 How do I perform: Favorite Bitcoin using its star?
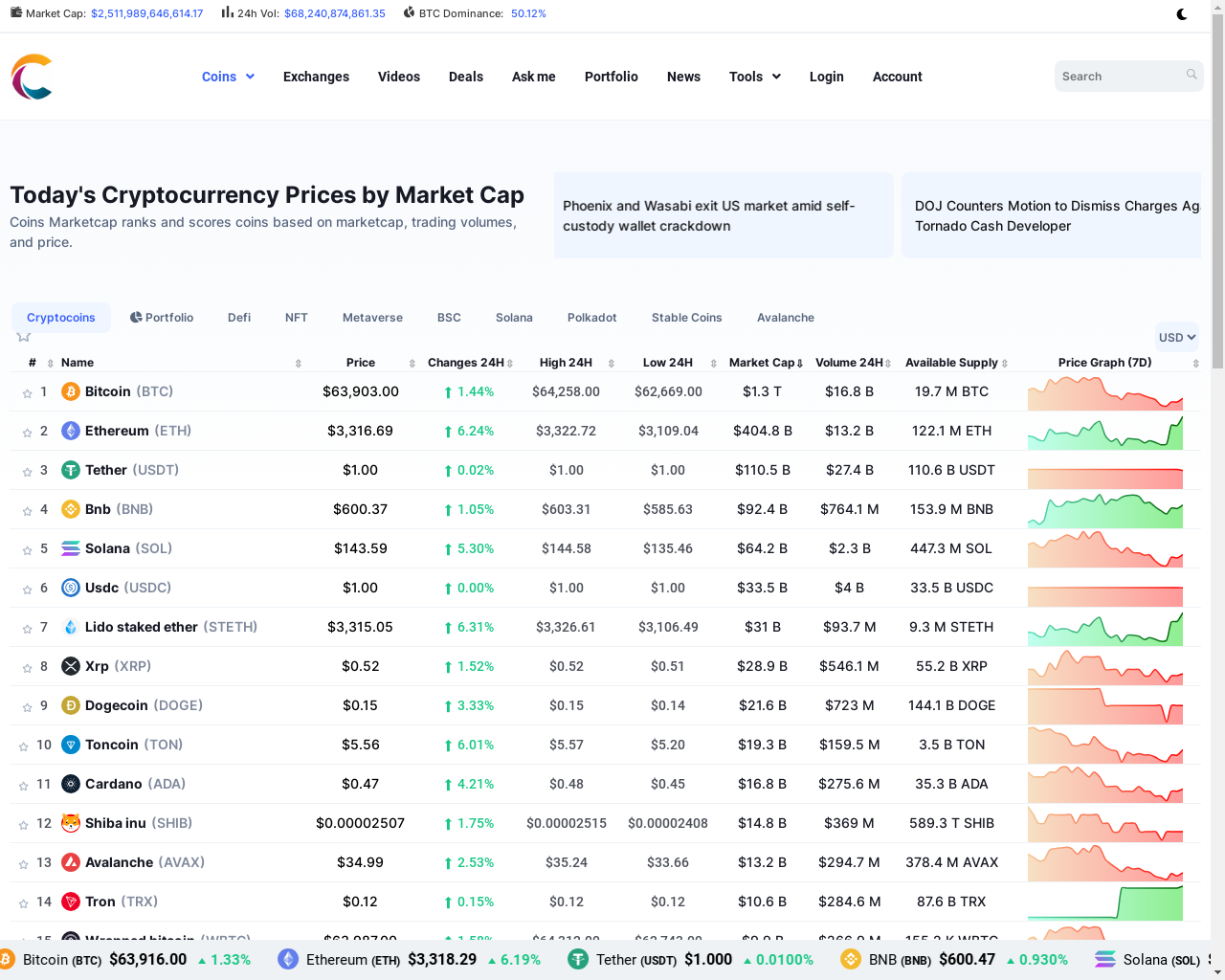pos(26,391)
